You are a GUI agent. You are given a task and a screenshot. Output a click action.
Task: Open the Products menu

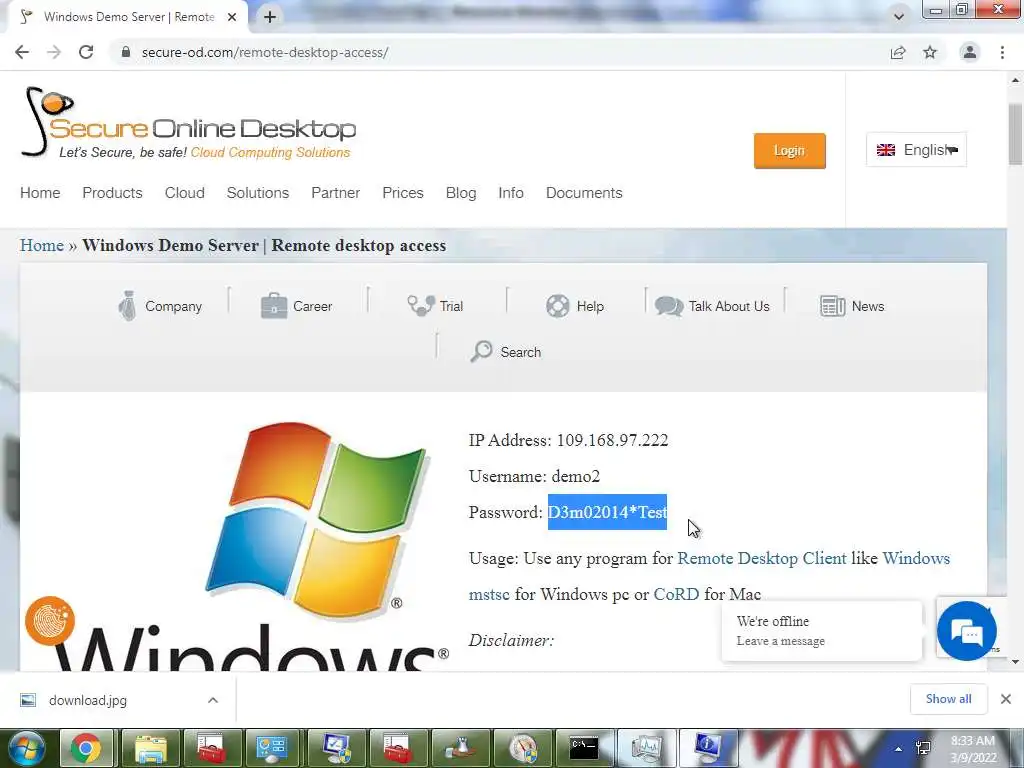(x=112, y=193)
